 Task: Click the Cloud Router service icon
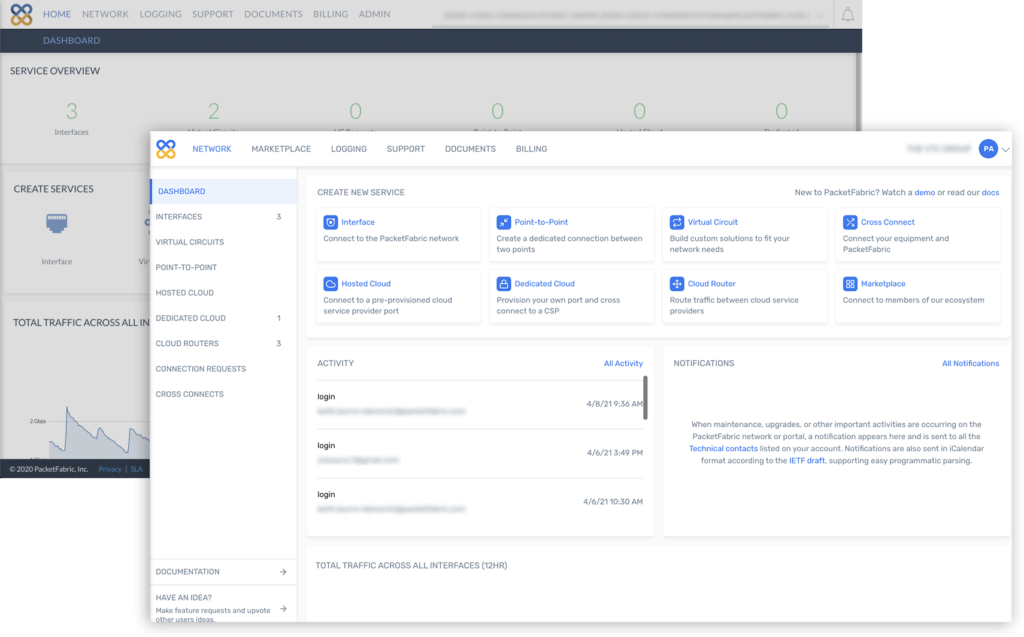(677, 284)
